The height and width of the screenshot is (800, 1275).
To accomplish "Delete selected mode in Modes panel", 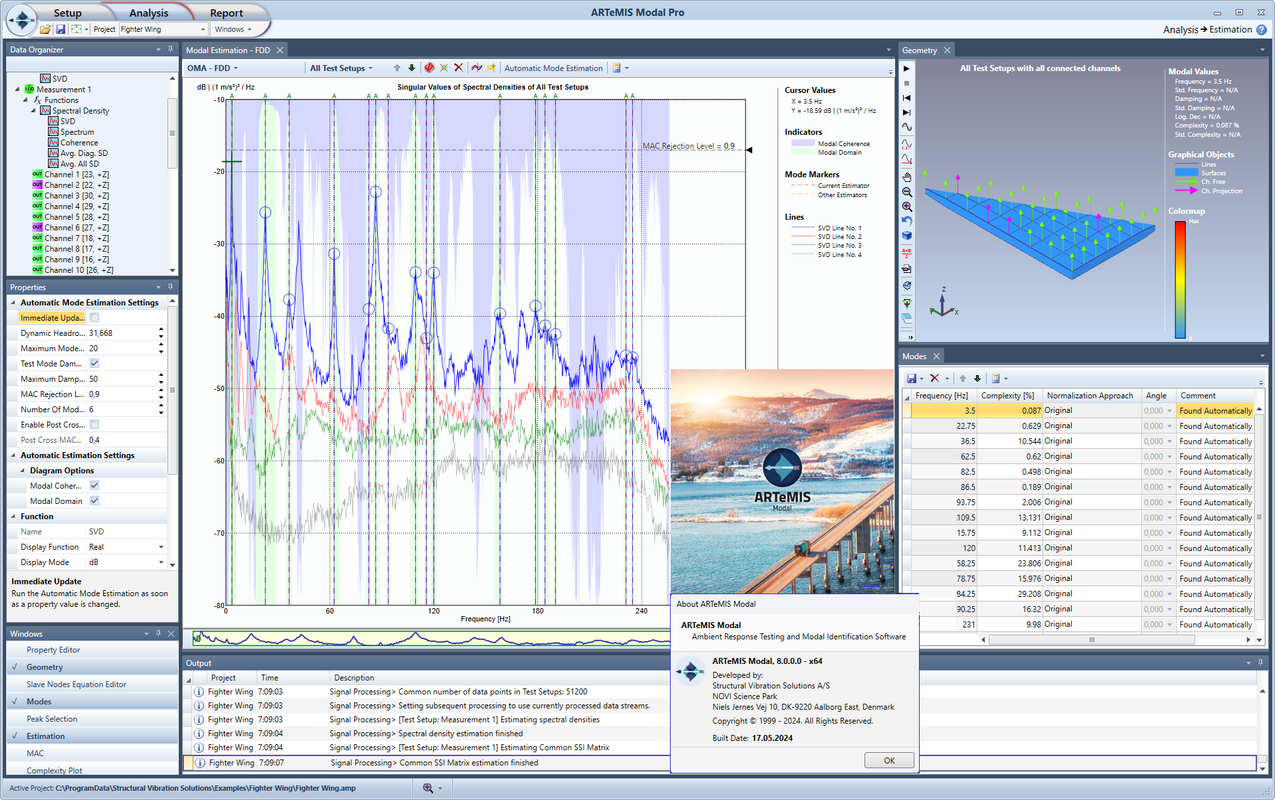I will (x=935, y=378).
